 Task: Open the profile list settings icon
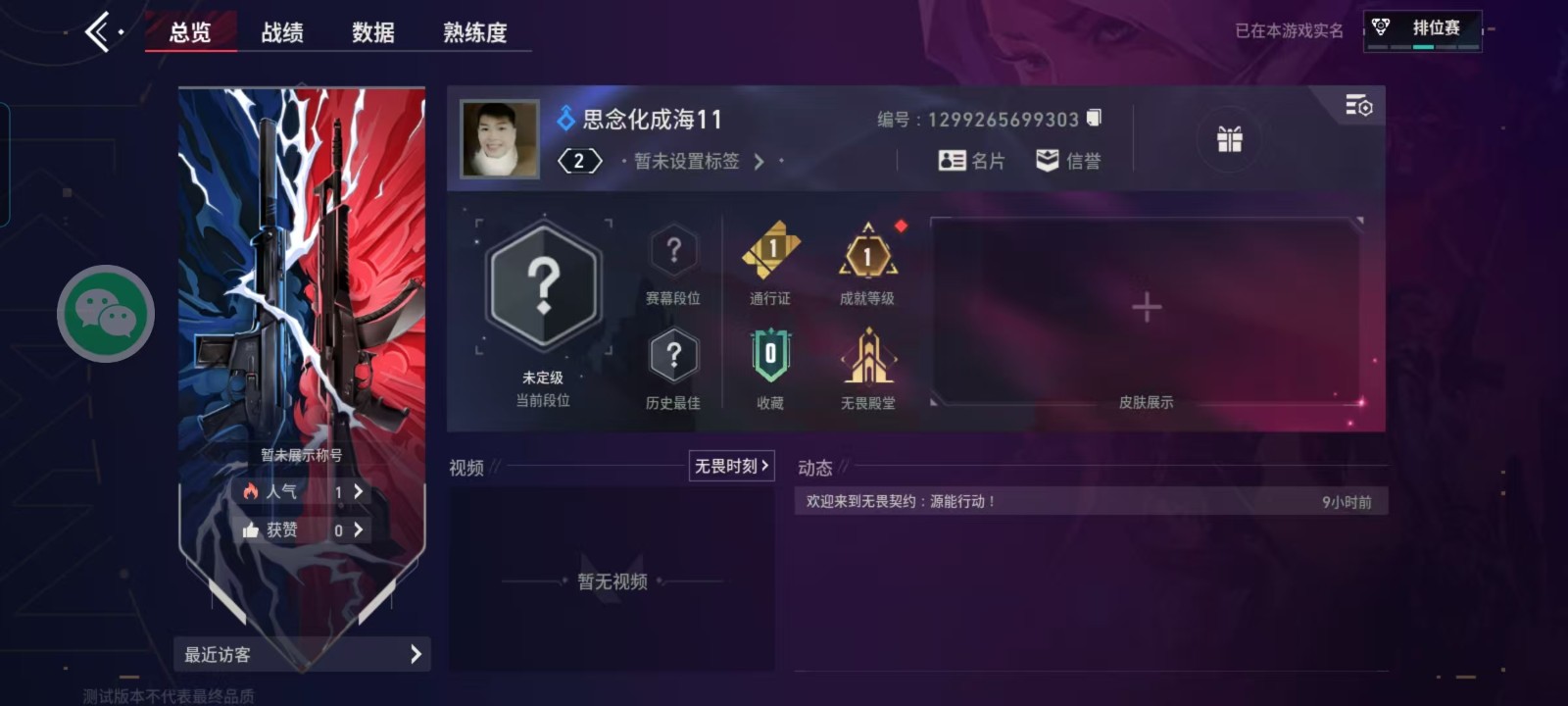pyautogui.click(x=1358, y=105)
